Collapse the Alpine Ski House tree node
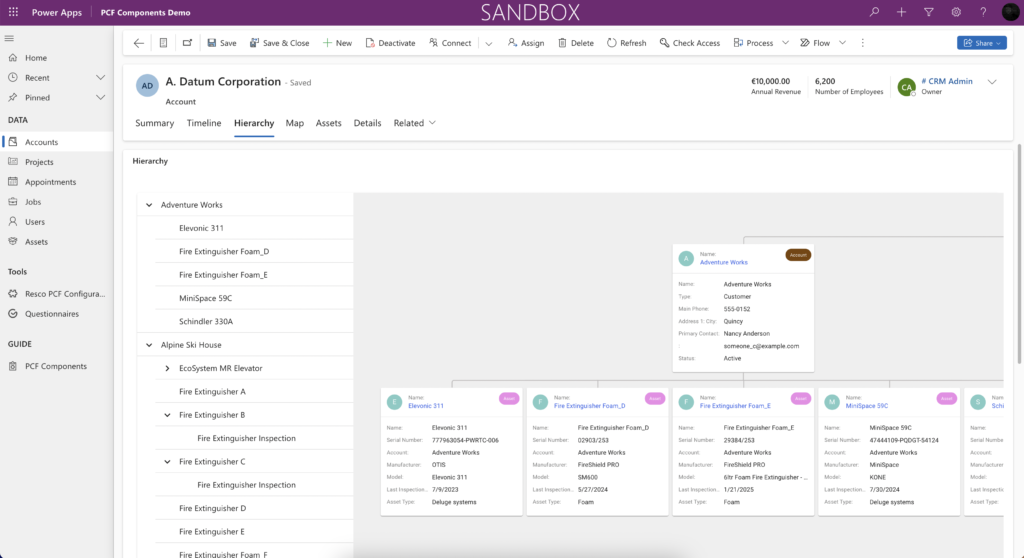The image size is (1024, 558). (x=149, y=345)
